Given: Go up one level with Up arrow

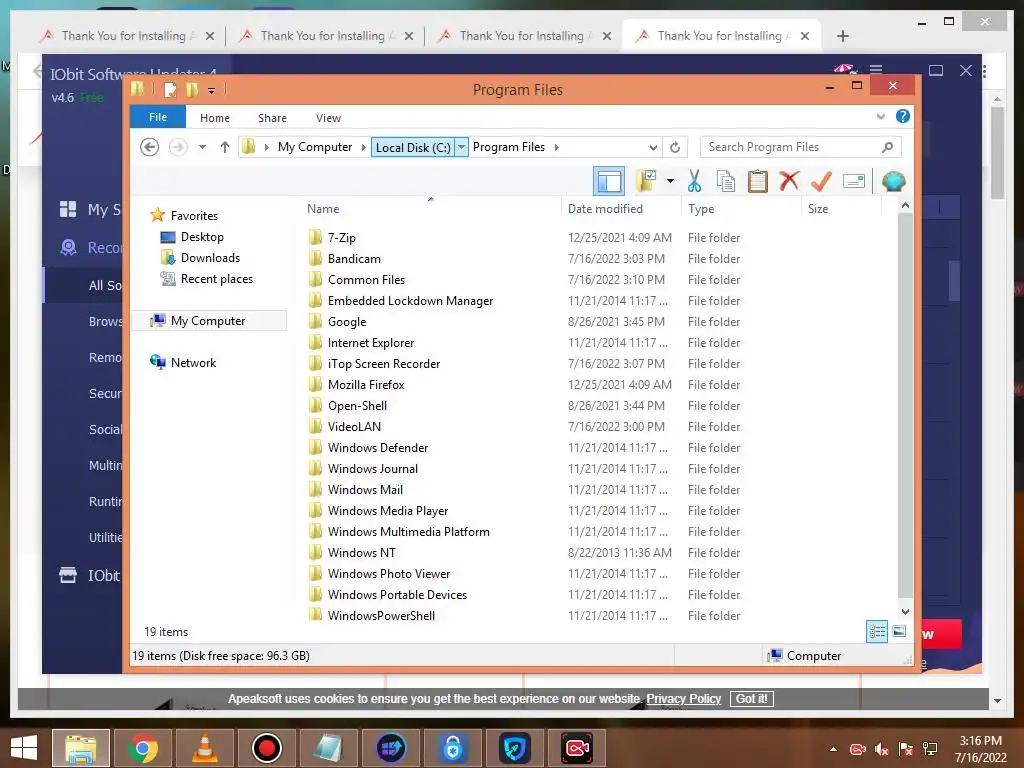Looking at the screenshot, I should 225,147.
